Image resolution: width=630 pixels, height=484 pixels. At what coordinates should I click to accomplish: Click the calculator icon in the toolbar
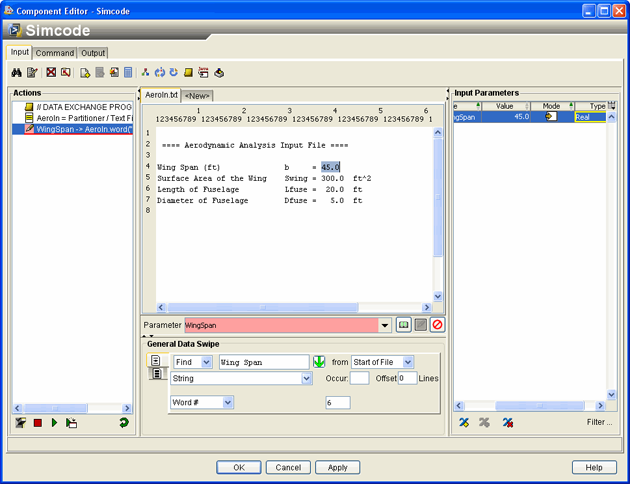tap(128, 73)
